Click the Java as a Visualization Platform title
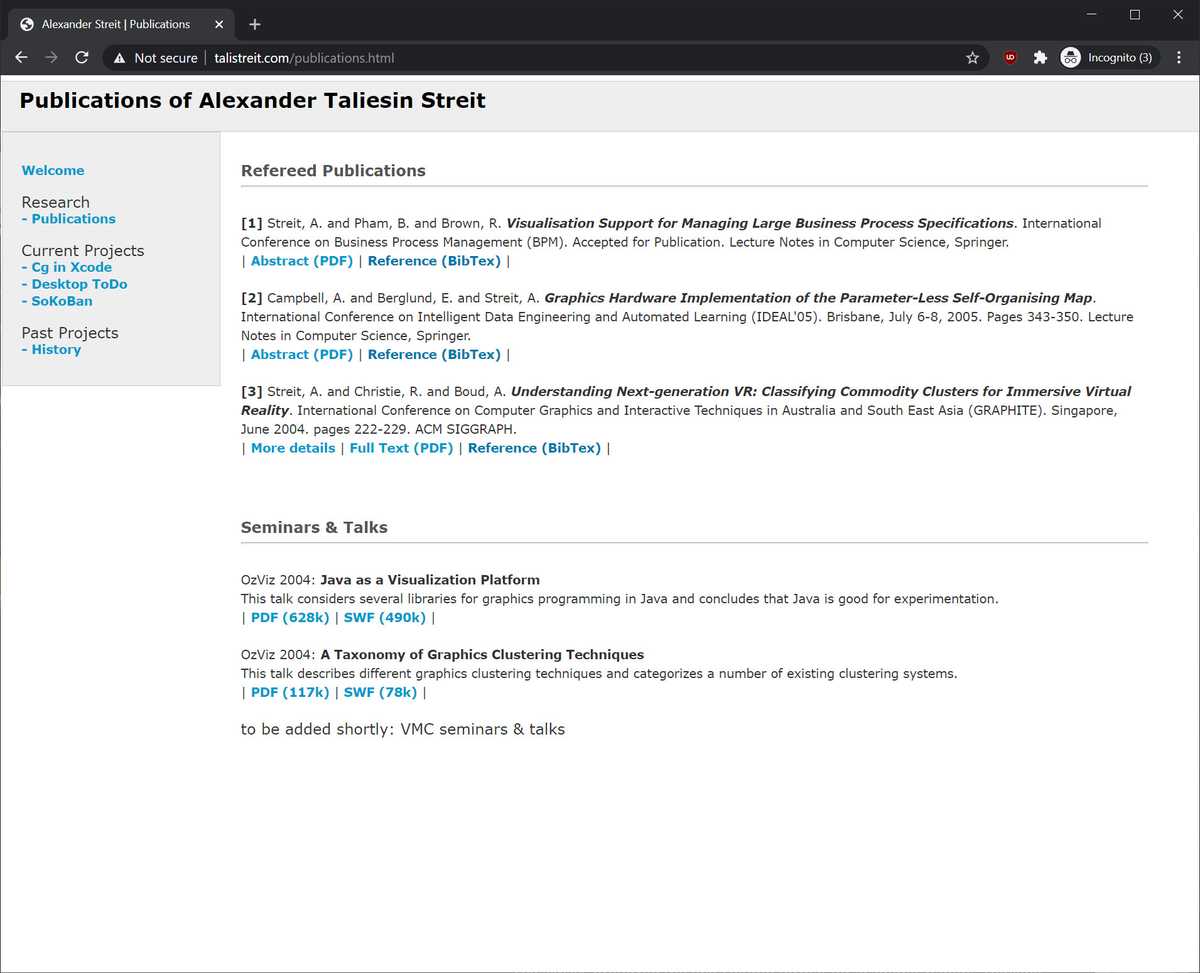1200x973 pixels. coord(430,580)
